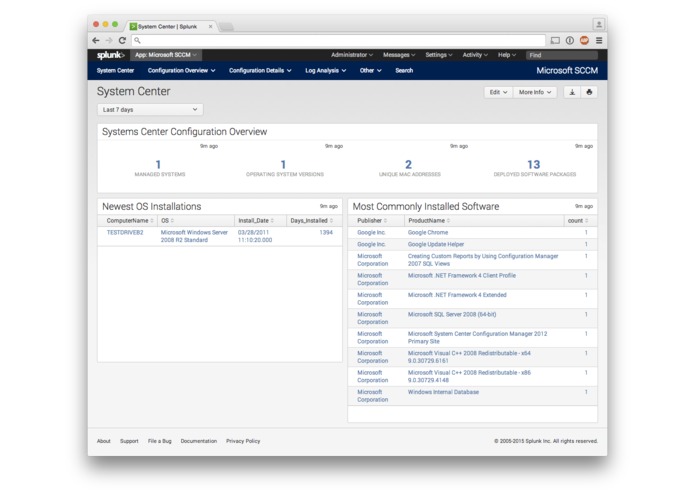
Task: Click the TESTDRIVEB2 computer name
Action: point(125,232)
